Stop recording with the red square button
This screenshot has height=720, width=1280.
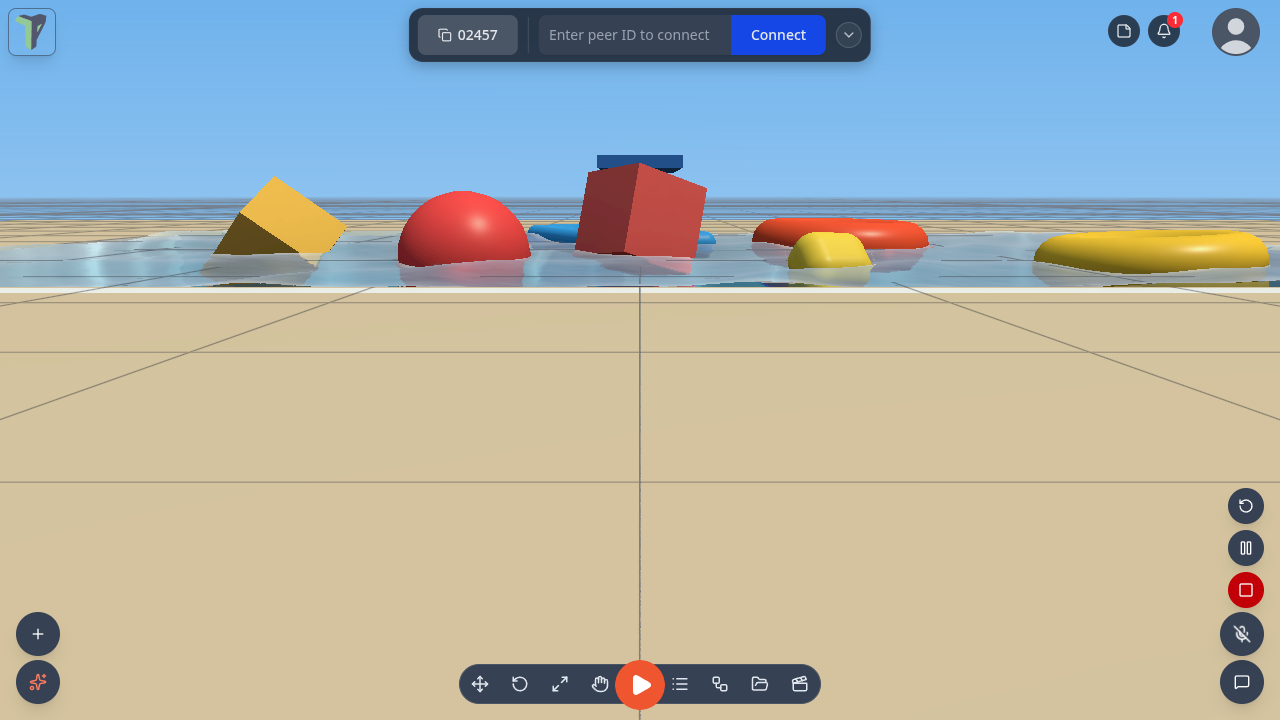tap(1246, 590)
